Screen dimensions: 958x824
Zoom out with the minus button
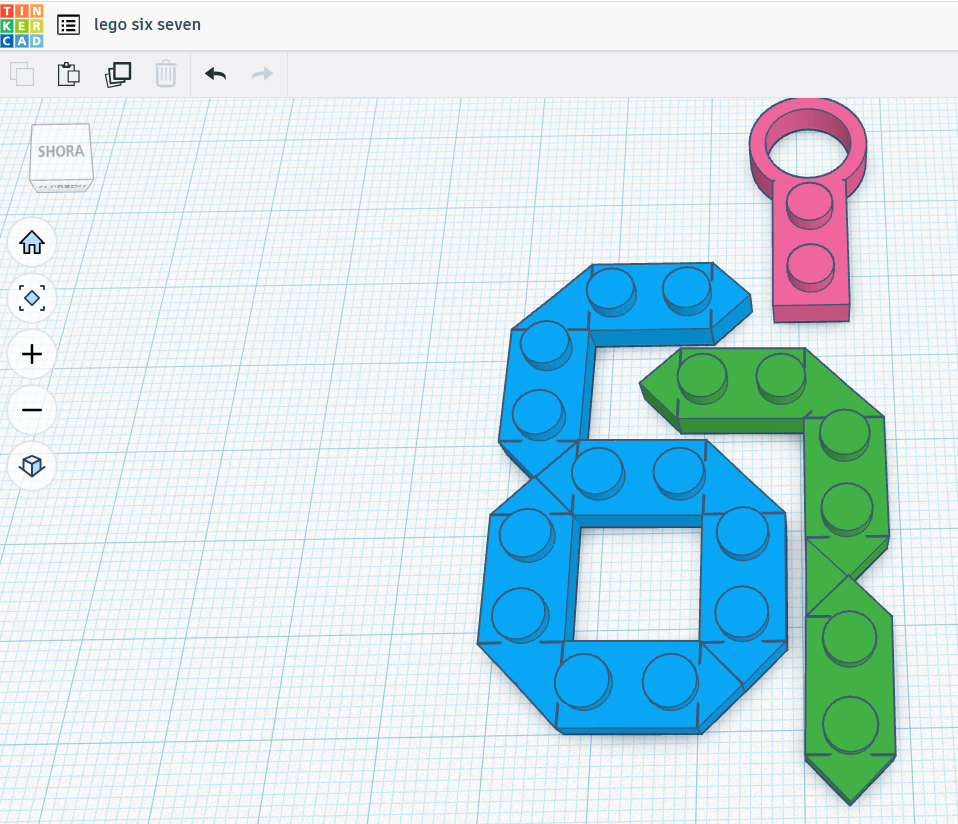[32, 410]
